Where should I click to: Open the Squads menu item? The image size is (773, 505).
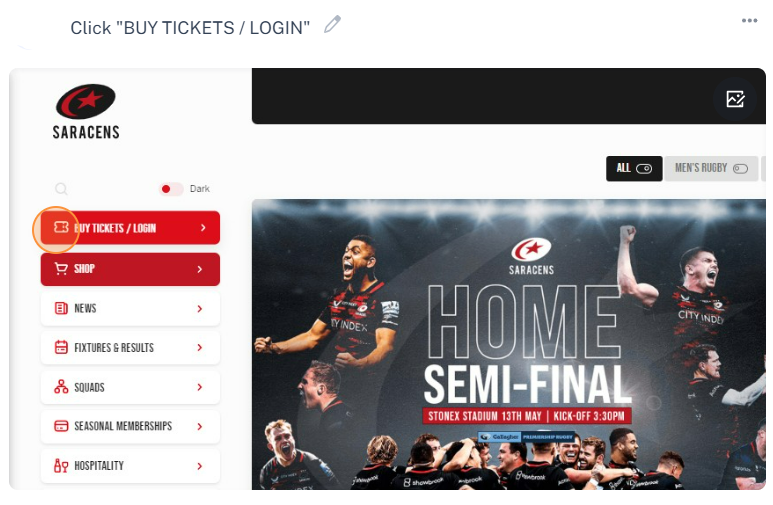[x=130, y=387]
